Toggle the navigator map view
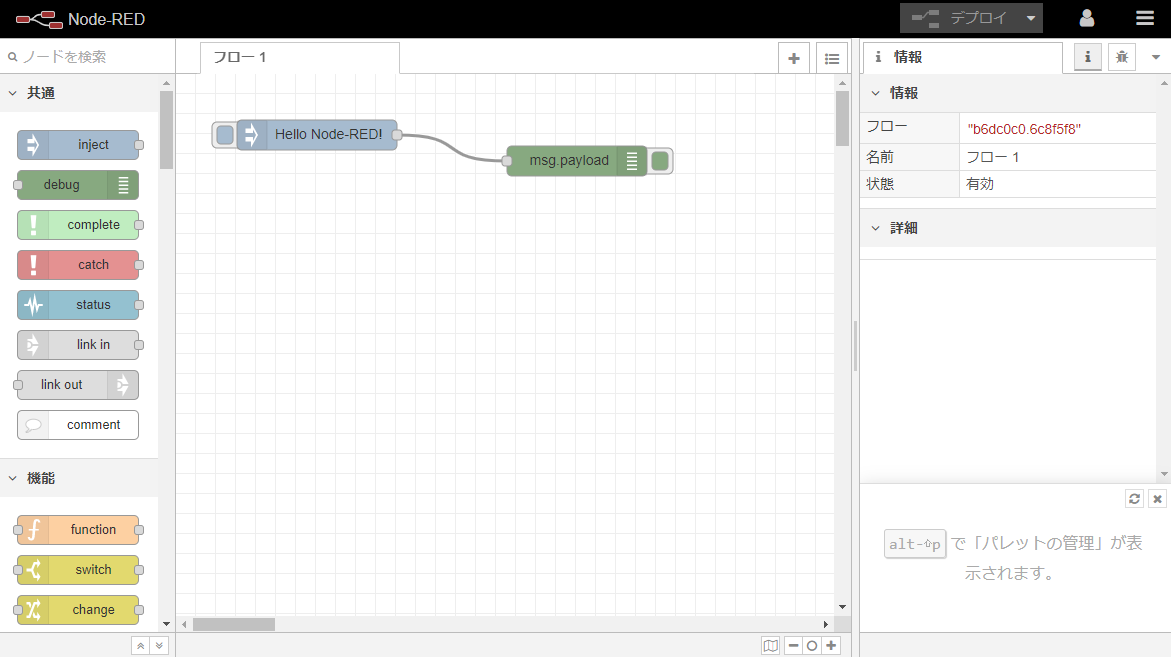This screenshot has height=657, width=1171. pos(771,646)
